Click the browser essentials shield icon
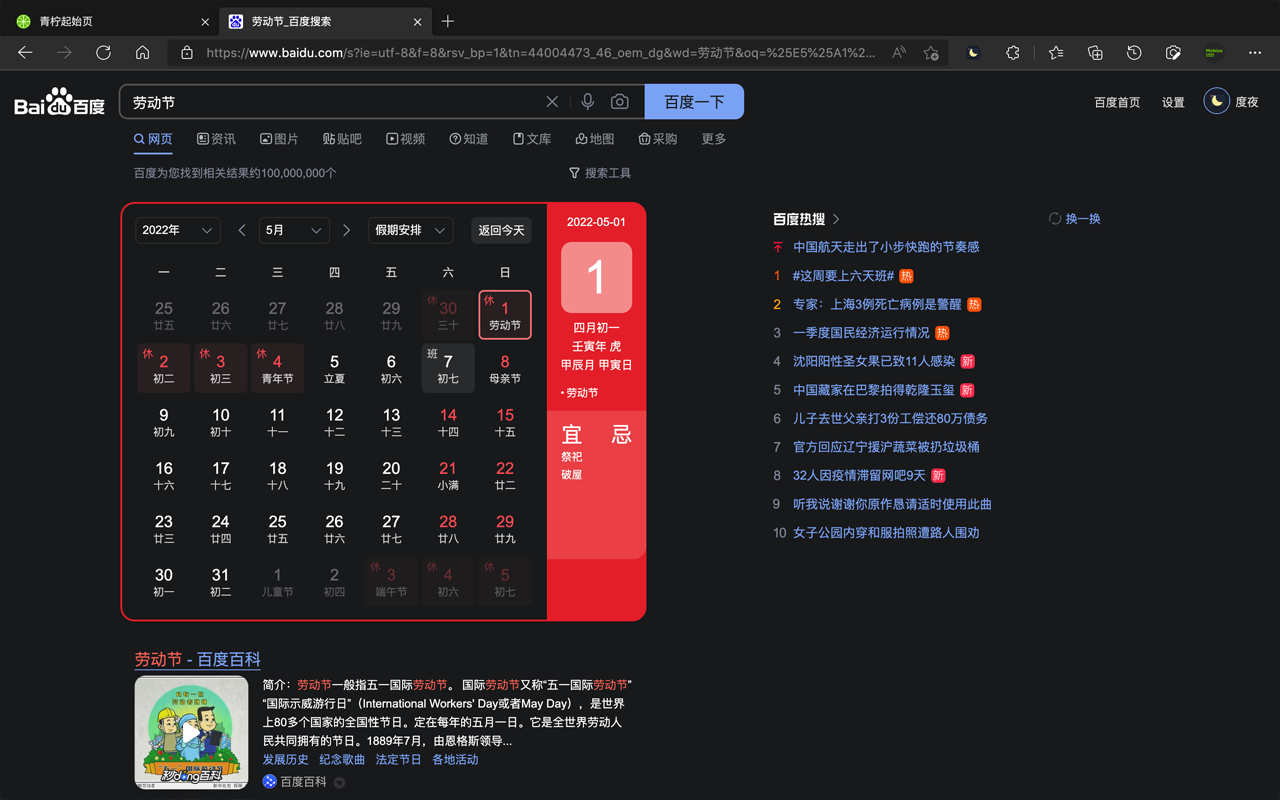The width and height of the screenshot is (1280, 800). pos(1173,53)
